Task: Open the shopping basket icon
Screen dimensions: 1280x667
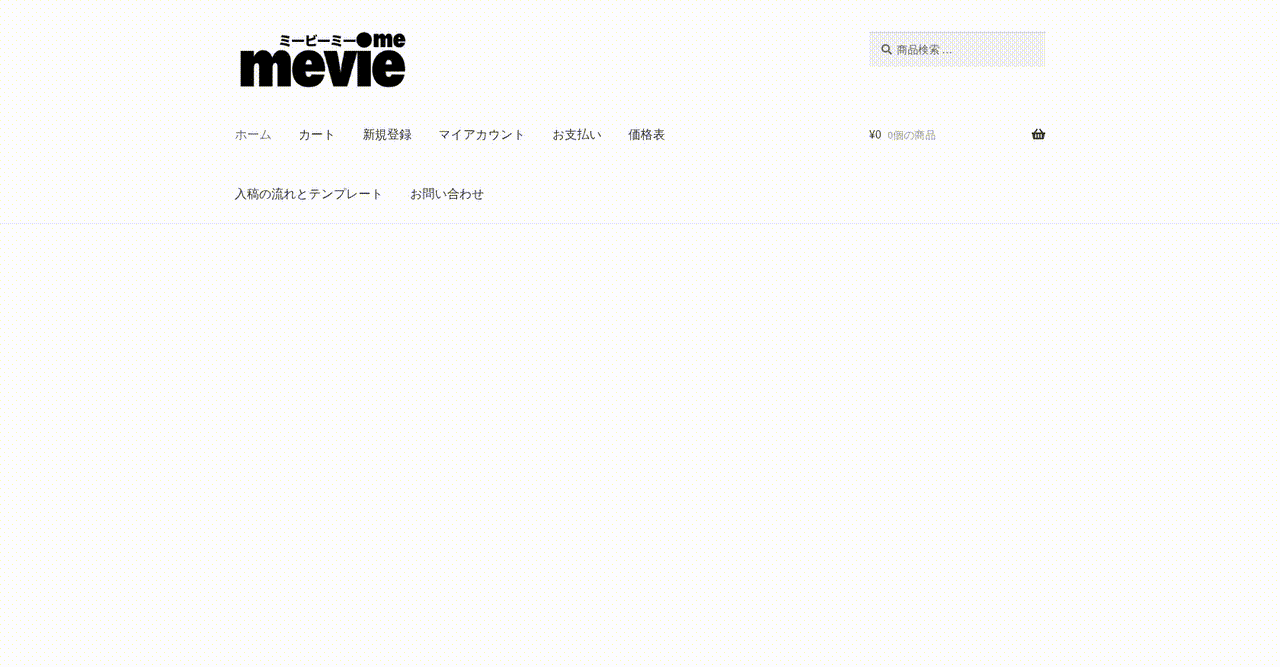Action: click(x=1038, y=134)
